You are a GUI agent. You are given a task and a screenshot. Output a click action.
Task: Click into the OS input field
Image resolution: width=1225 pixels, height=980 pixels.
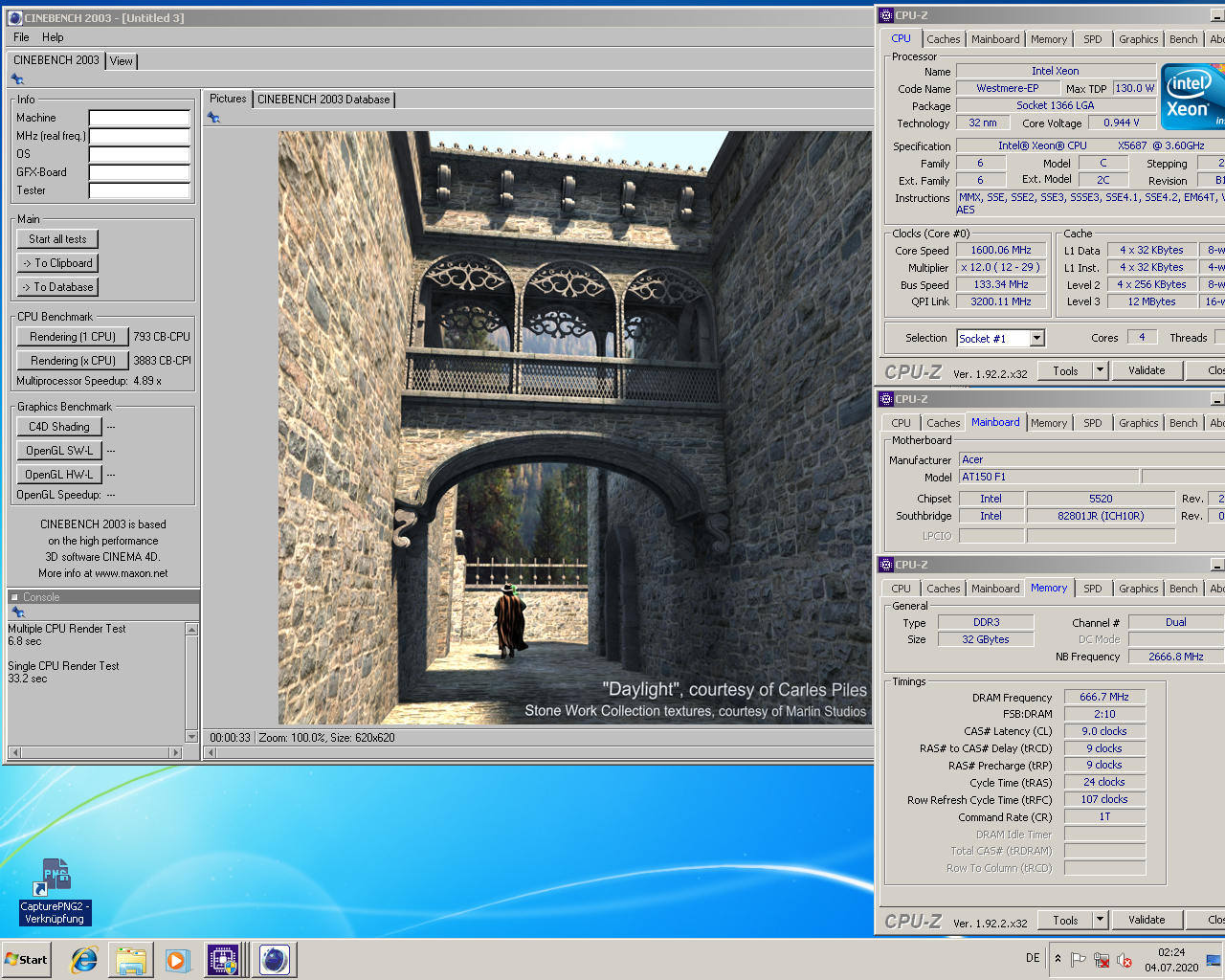tap(140, 154)
